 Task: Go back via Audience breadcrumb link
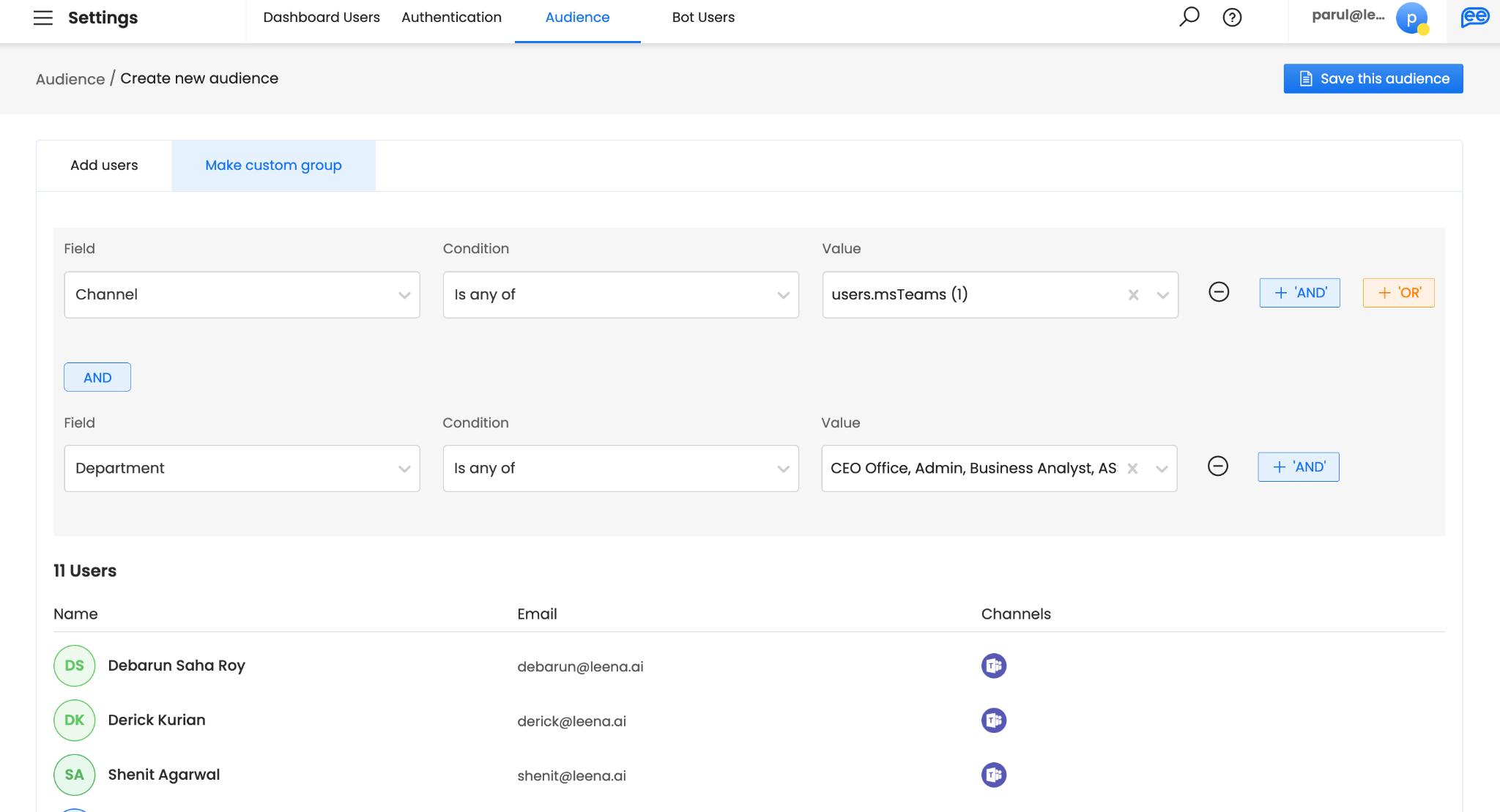click(70, 79)
